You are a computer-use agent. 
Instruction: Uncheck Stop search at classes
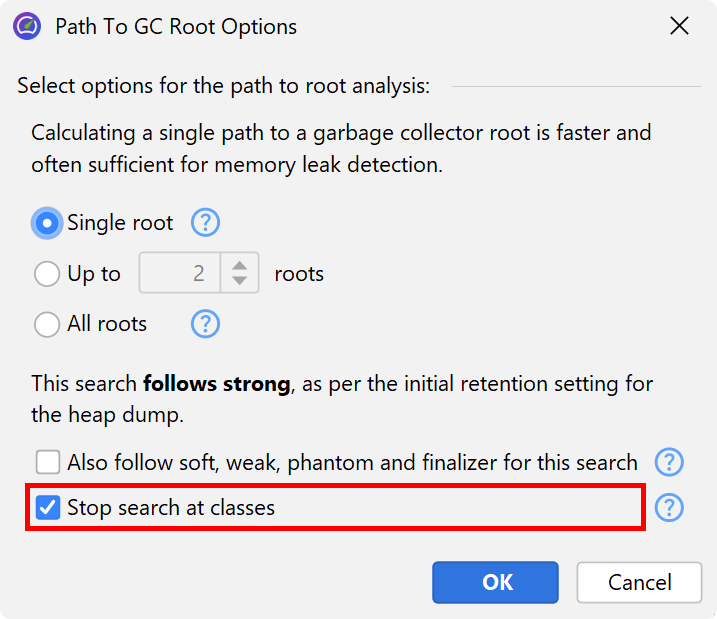pyautogui.click(x=47, y=508)
